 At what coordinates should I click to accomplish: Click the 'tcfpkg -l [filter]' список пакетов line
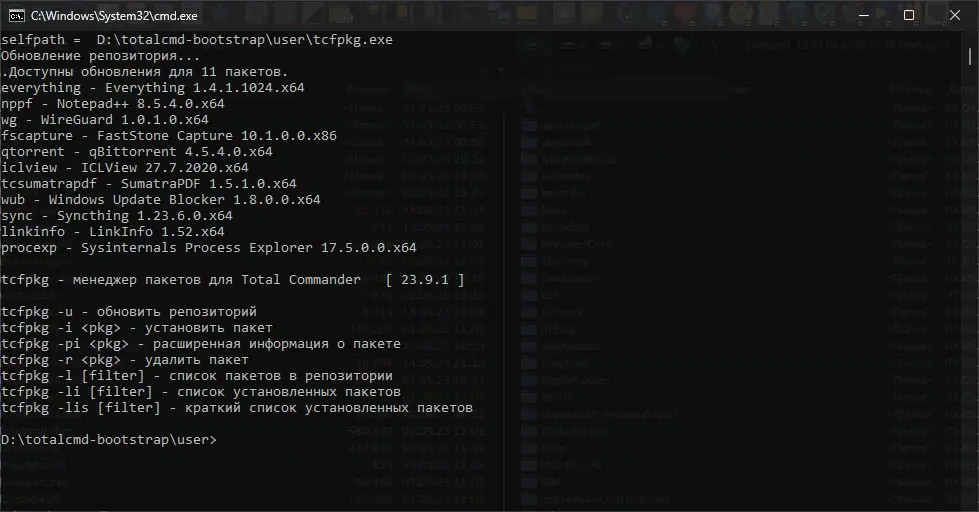click(197, 376)
